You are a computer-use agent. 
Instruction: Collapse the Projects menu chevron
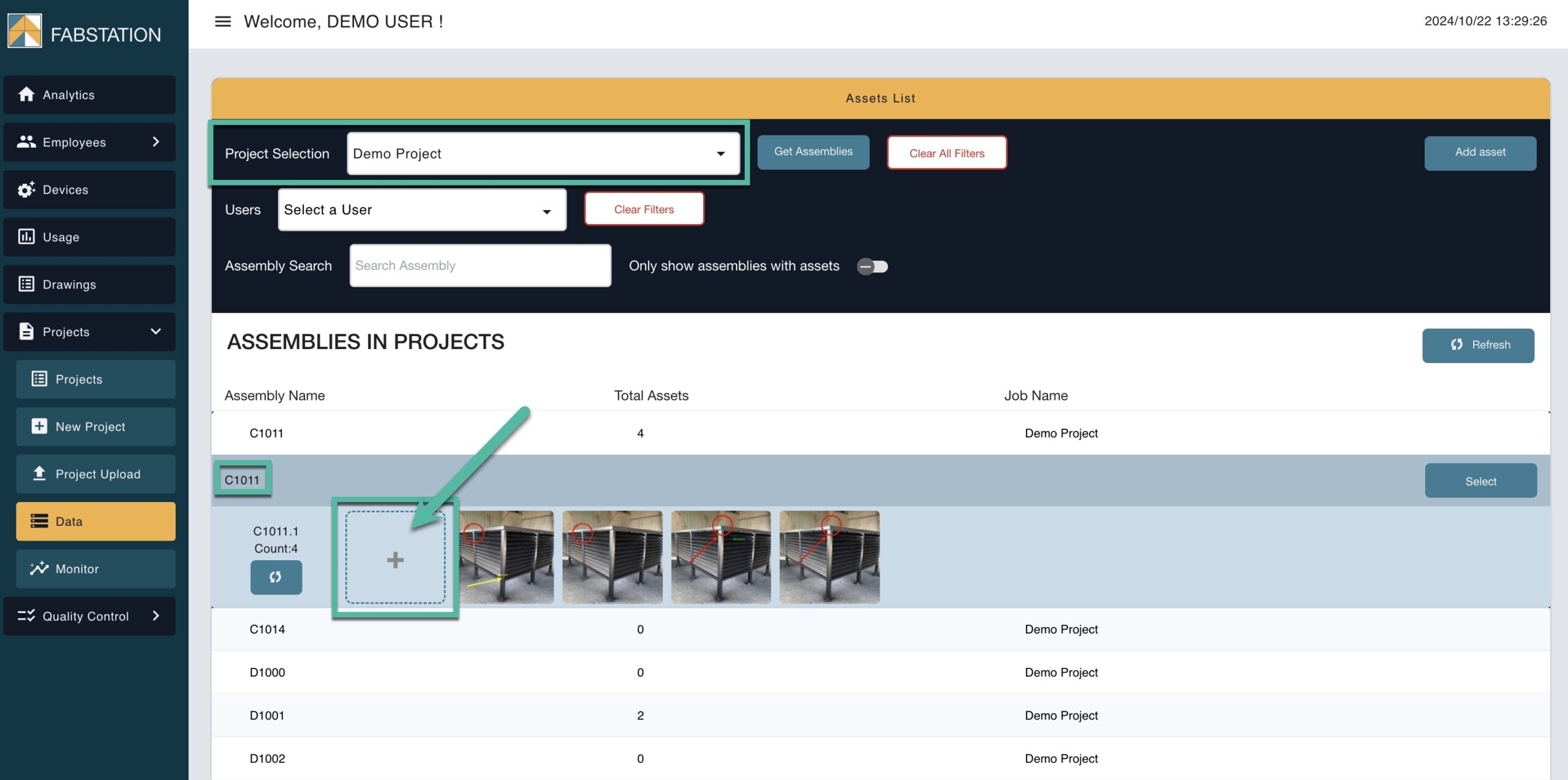(156, 332)
